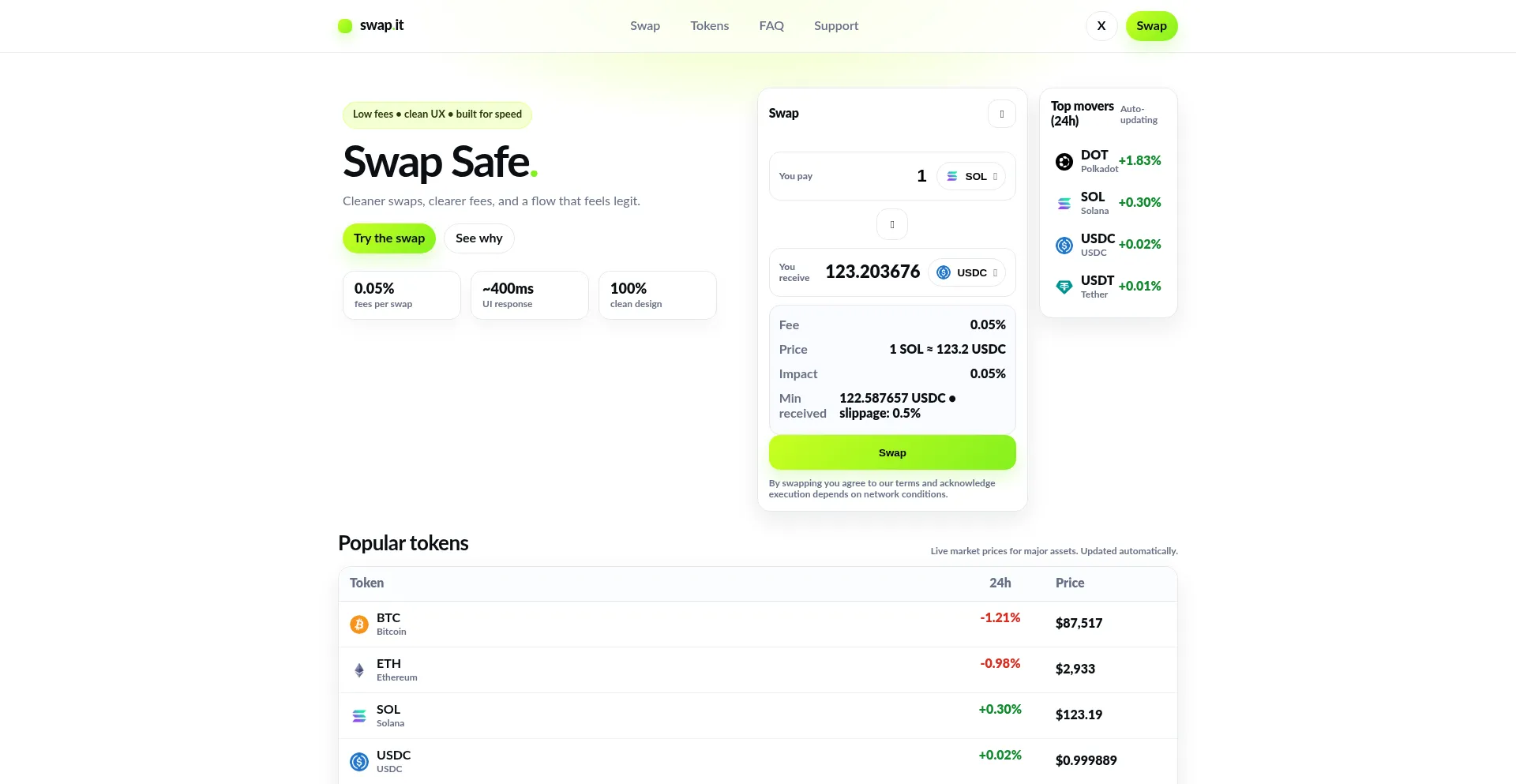This screenshot has height=784, width=1516.
Task: Open the SOL token selector dropdown
Action: click(971, 176)
